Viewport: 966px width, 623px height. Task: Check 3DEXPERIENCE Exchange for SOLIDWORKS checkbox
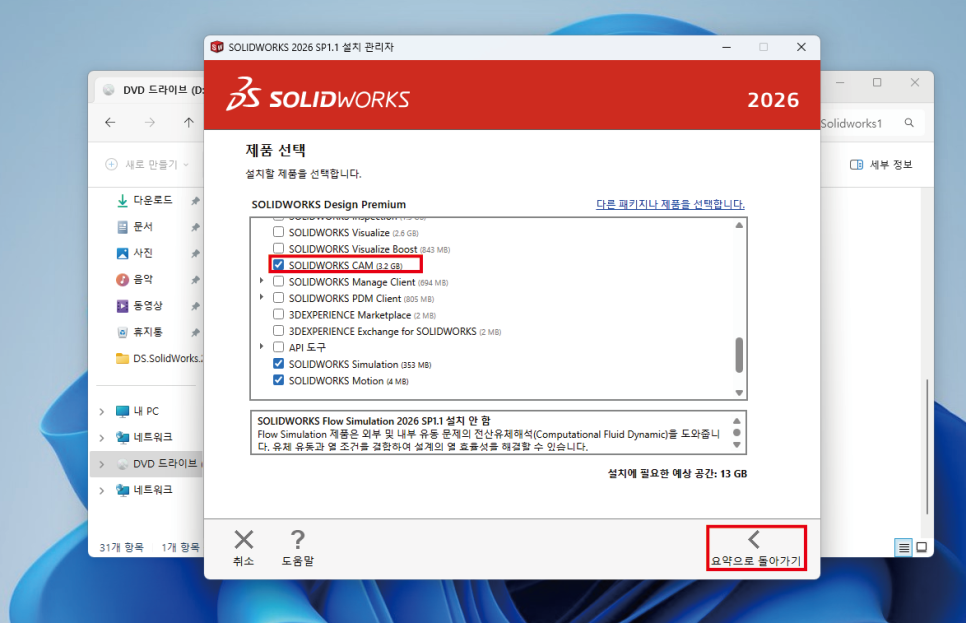click(x=278, y=331)
